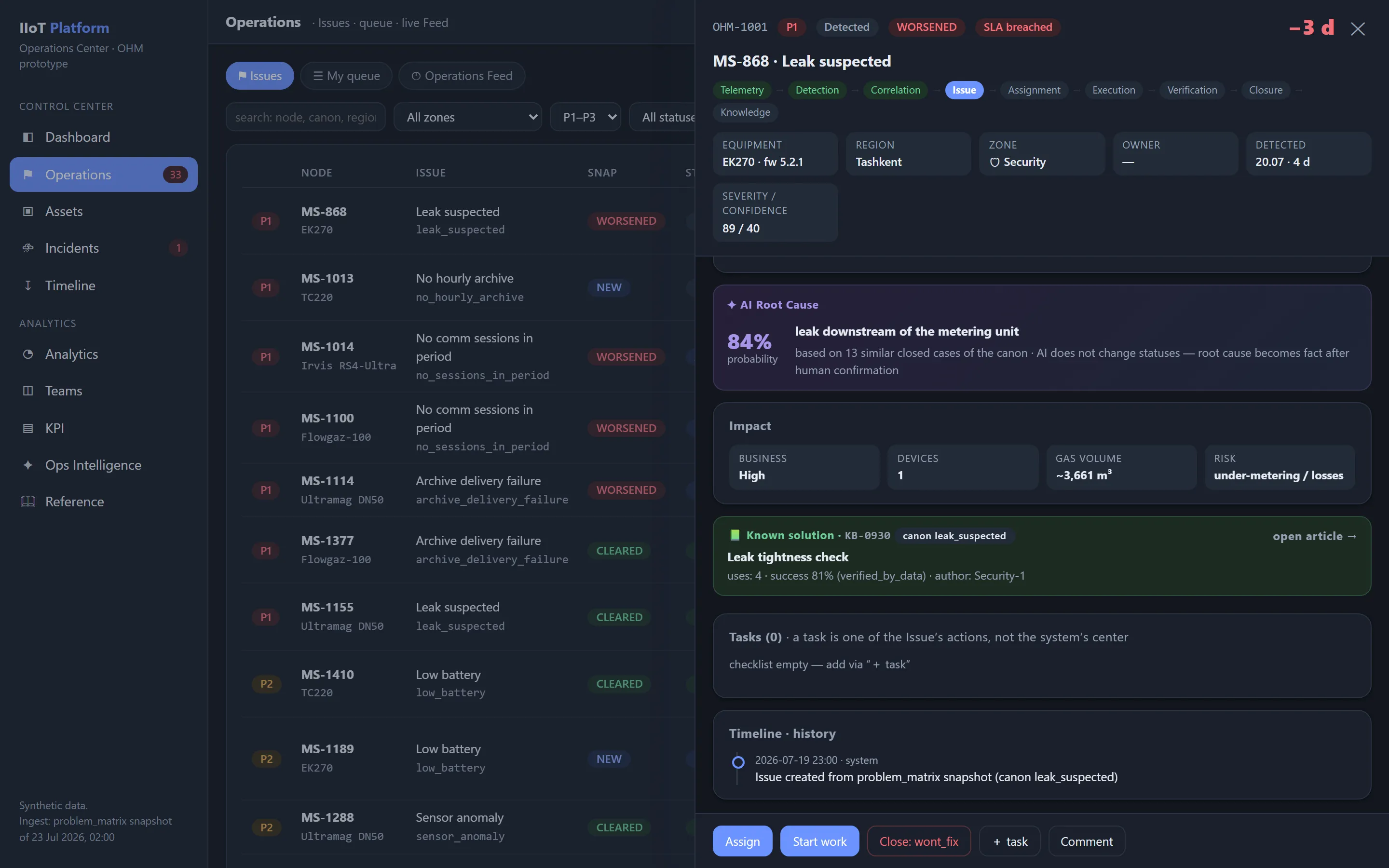
Task: Select the MS-1100 Flowgaz-100 row
Action: coord(468,428)
